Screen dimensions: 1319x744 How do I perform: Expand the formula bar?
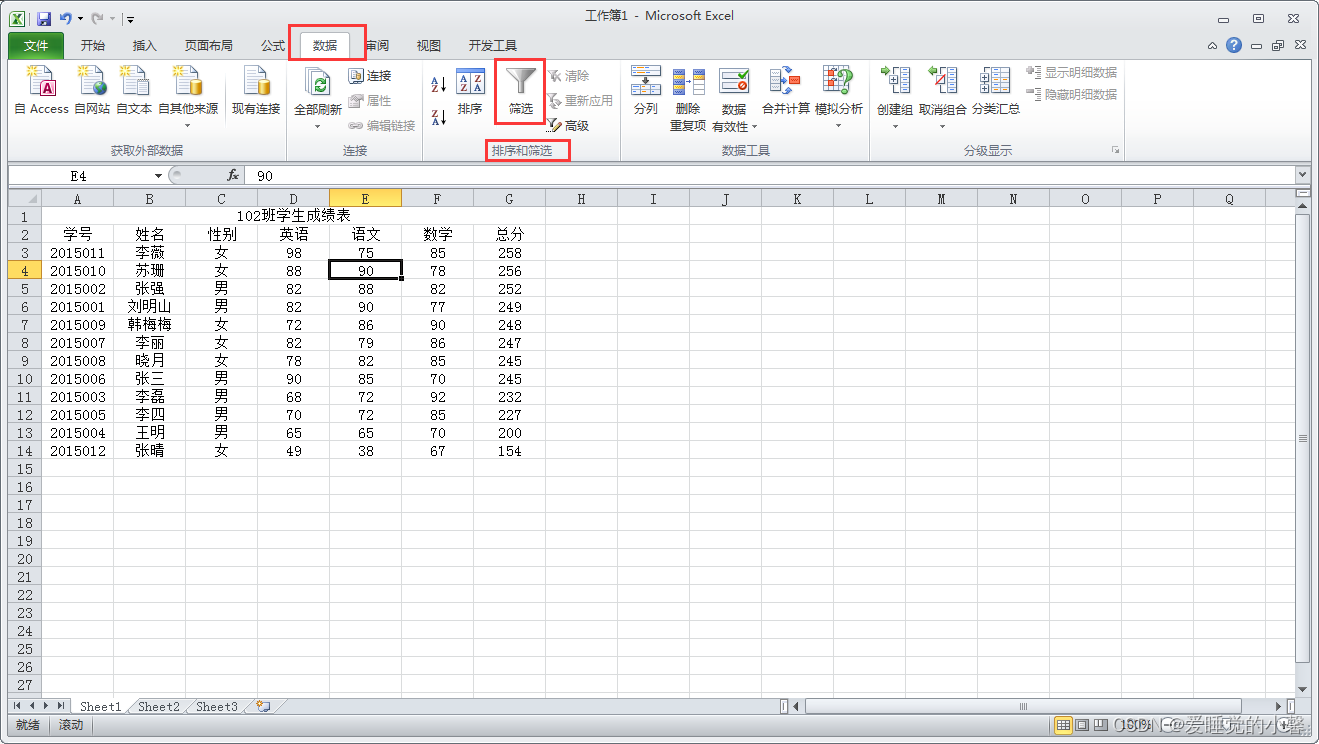click(x=1302, y=175)
